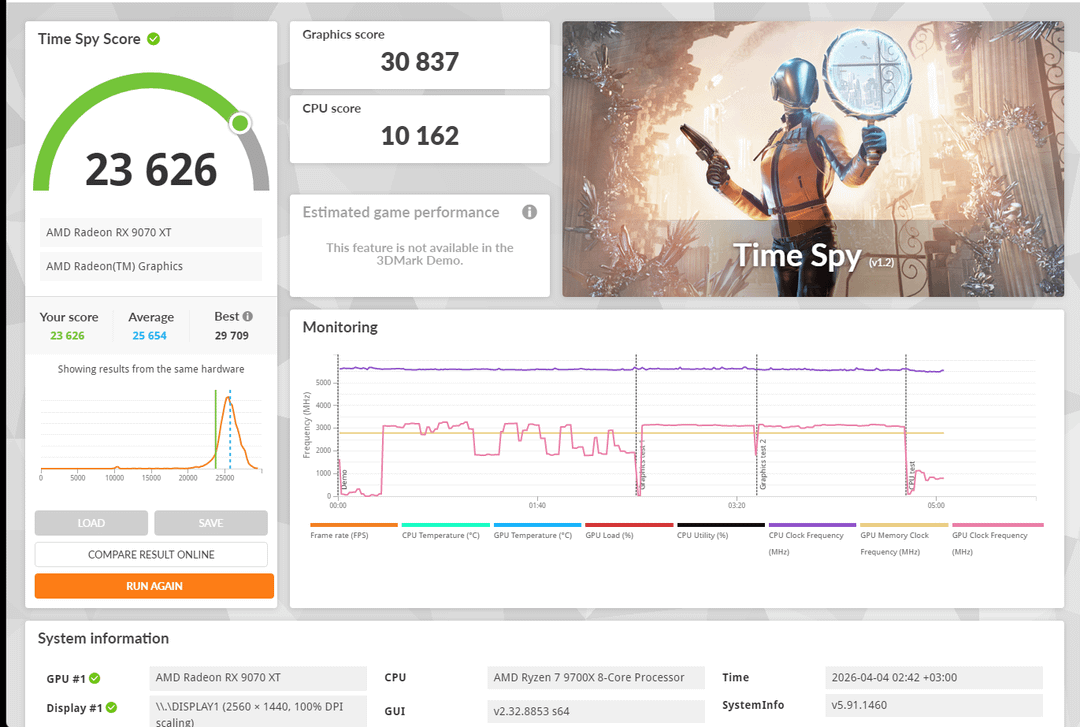Hide the CPU Utility (%) series in the legend
Viewport: 1080px width, 727px height.
pos(720,535)
